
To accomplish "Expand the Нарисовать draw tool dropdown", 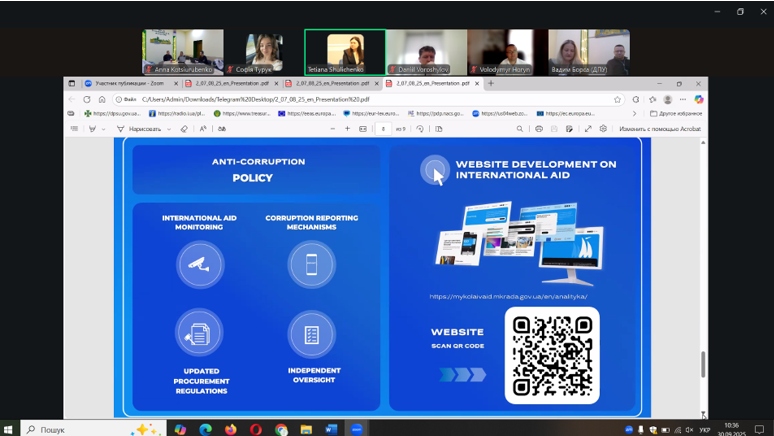I will [x=171, y=129].
